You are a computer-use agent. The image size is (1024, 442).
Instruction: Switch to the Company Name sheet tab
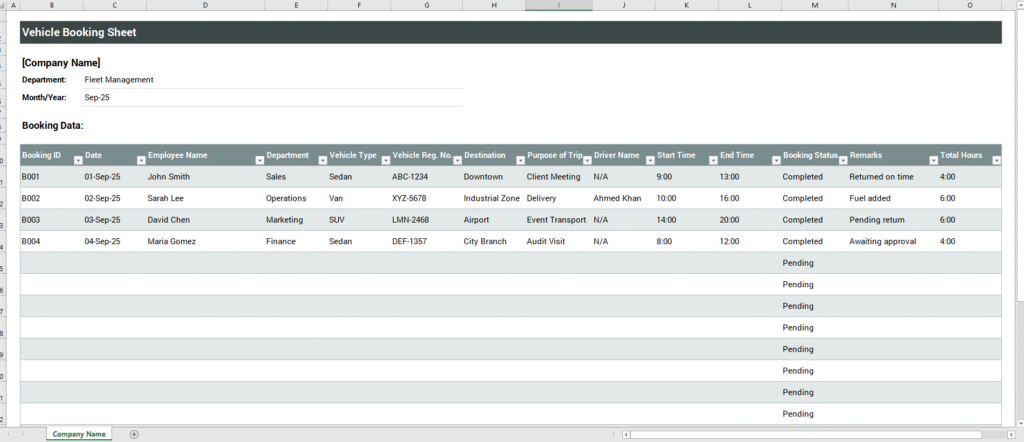tap(79, 434)
